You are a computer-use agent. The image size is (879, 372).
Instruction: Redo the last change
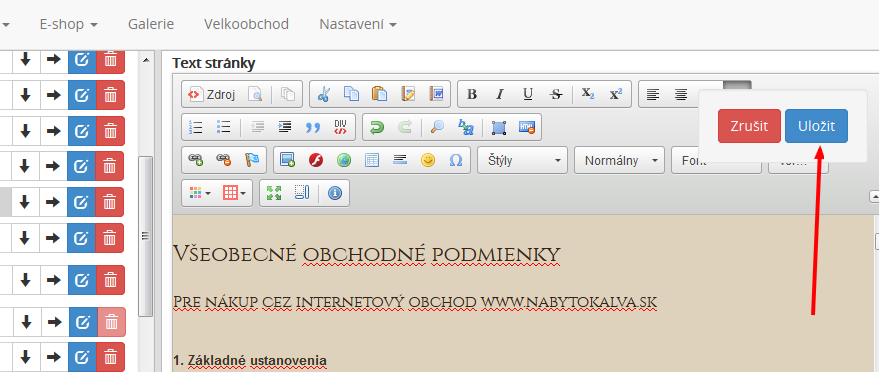[x=405, y=127]
